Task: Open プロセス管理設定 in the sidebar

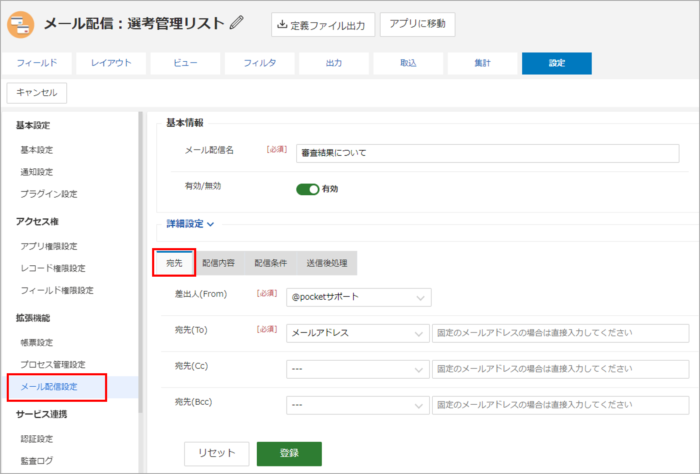Action: click(53, 365)
